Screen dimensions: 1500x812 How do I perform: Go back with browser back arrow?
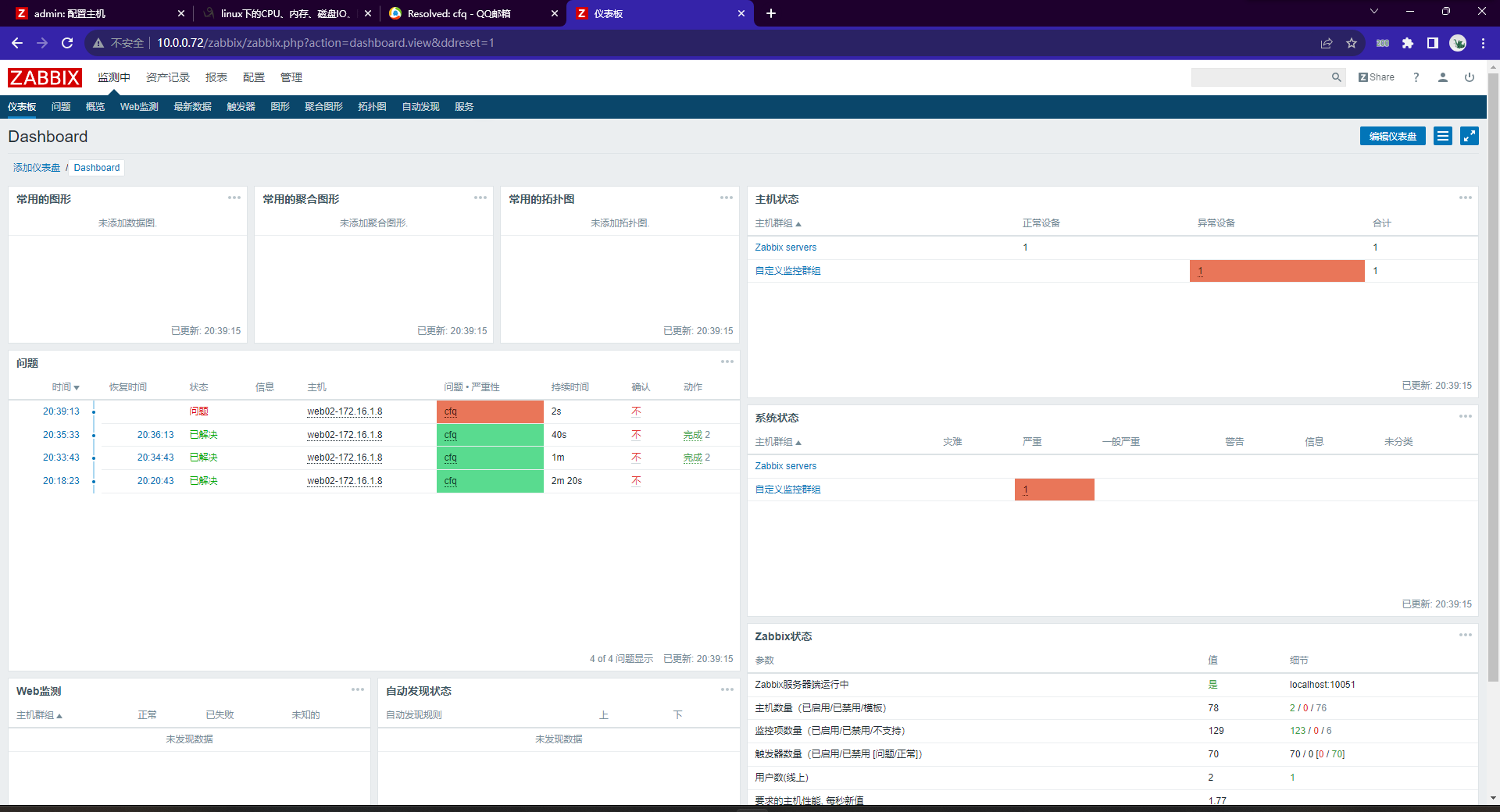coord(17,43)
